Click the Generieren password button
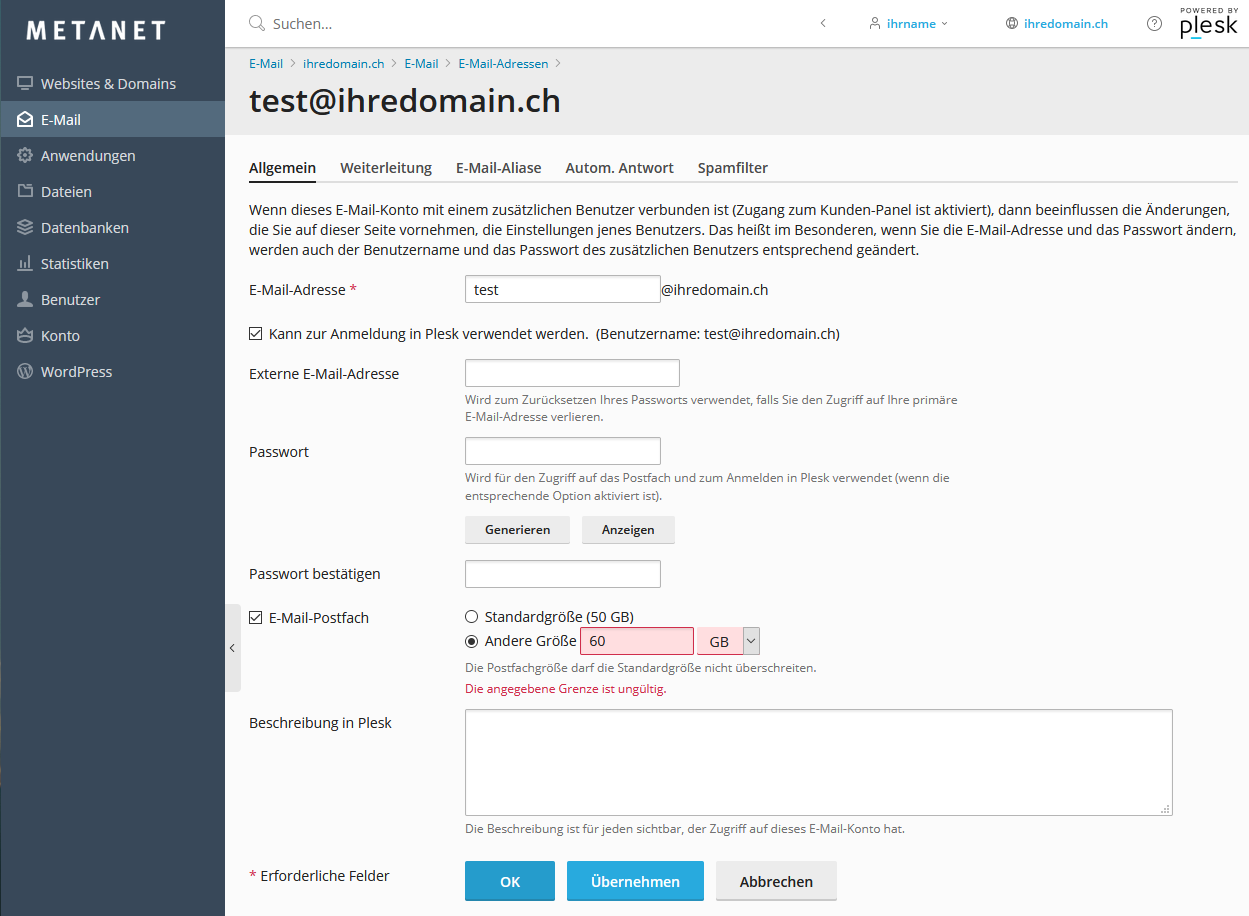The image size is (1249, 916). (517, 530)
